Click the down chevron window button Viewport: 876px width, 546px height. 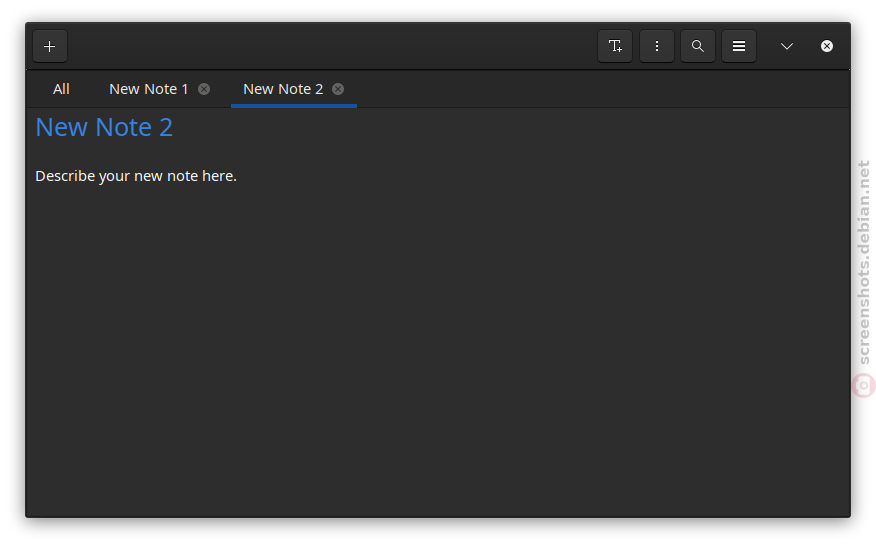point(787,46)
